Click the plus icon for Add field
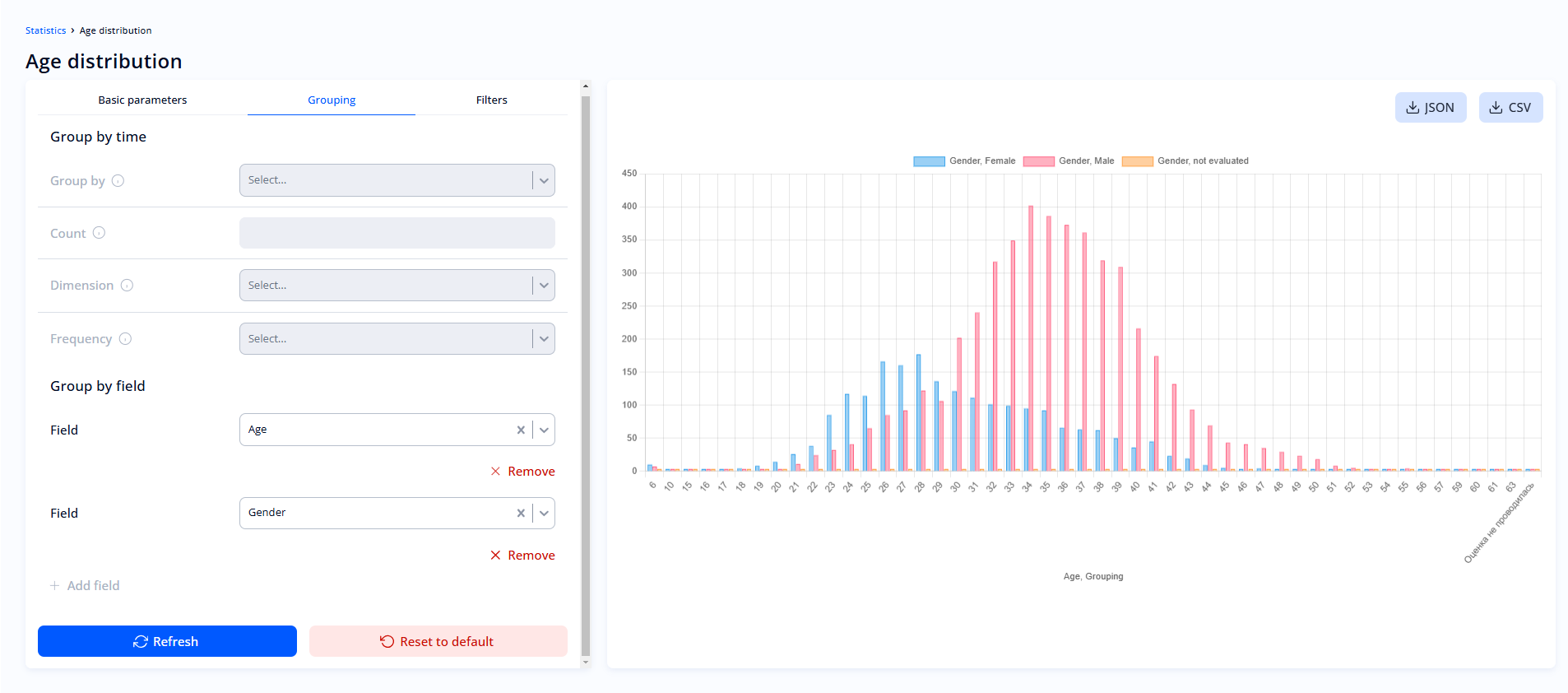The image size is (1568, 693). (55, 586)
